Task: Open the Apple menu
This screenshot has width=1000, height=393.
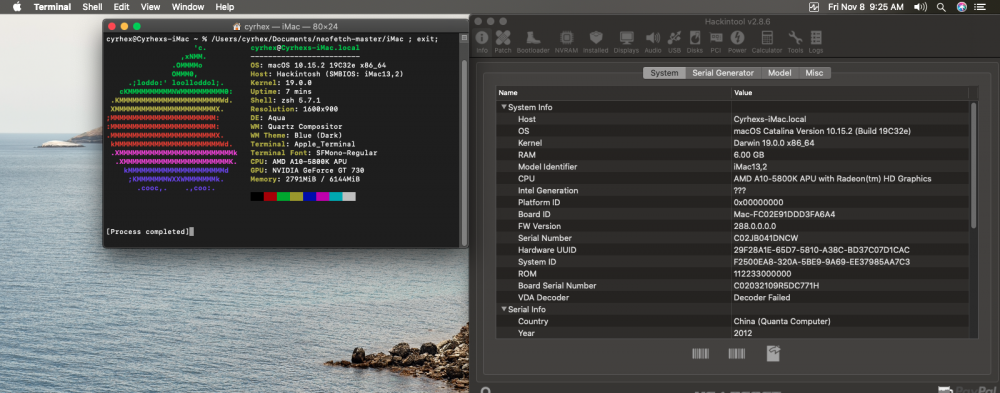Action: coord(17,7)
